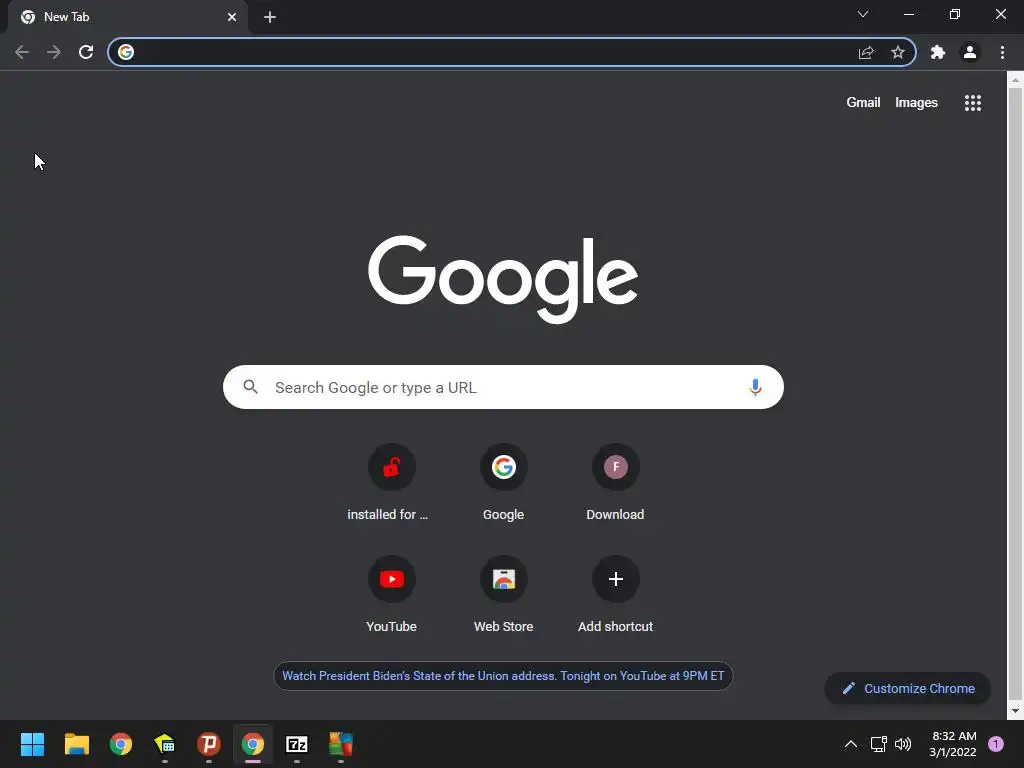Open the State of the Union promo link

pos(503,676)
